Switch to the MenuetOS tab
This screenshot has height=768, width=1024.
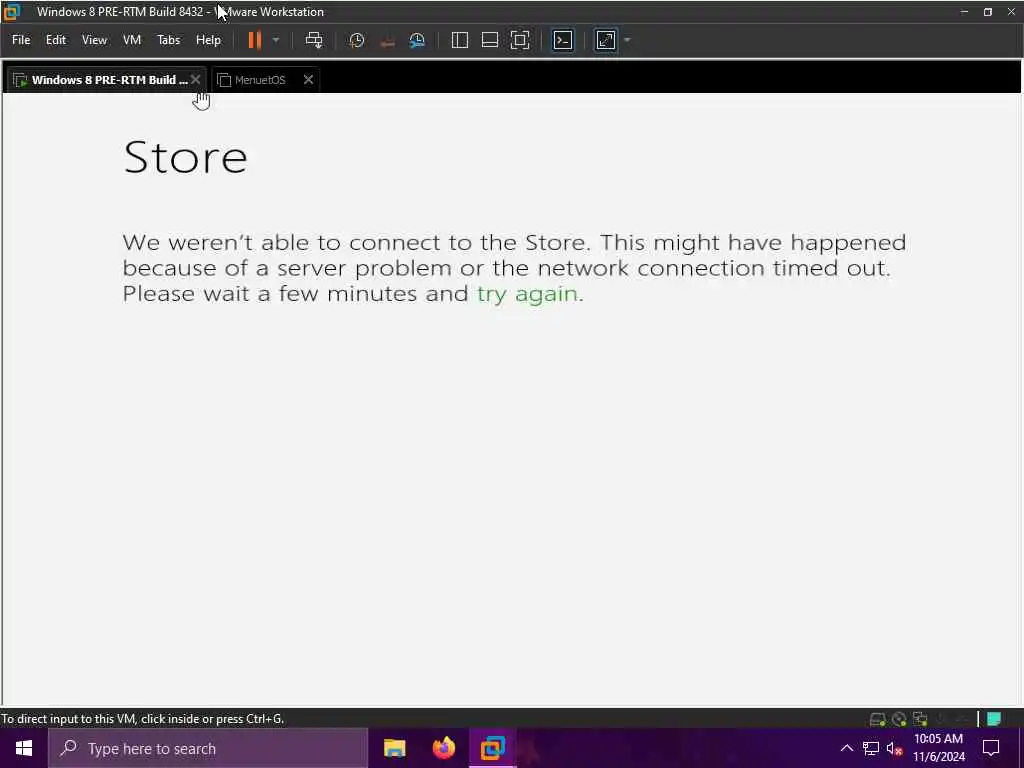click(260, 80)
